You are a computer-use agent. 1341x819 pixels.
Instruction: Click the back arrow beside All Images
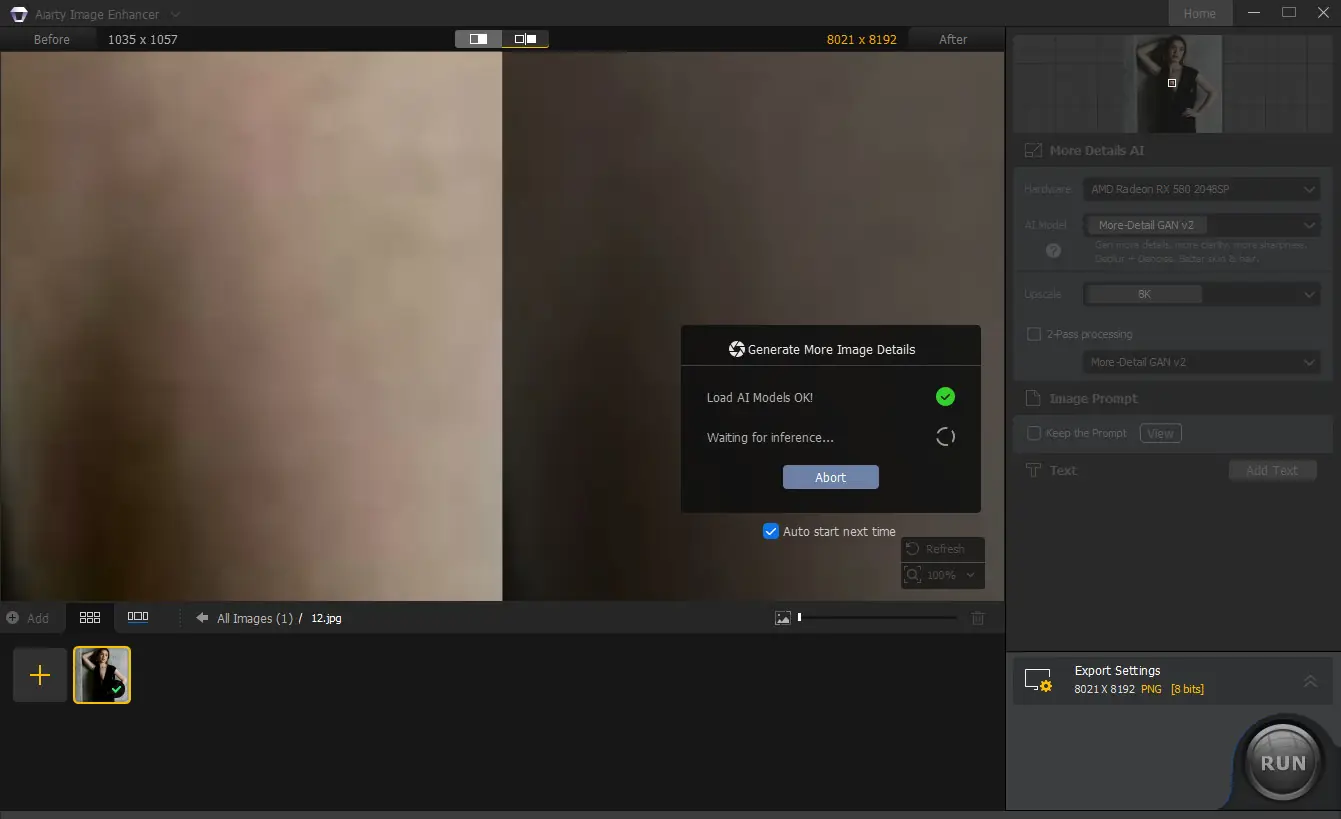pyautogui.click(x=202, y=618)
